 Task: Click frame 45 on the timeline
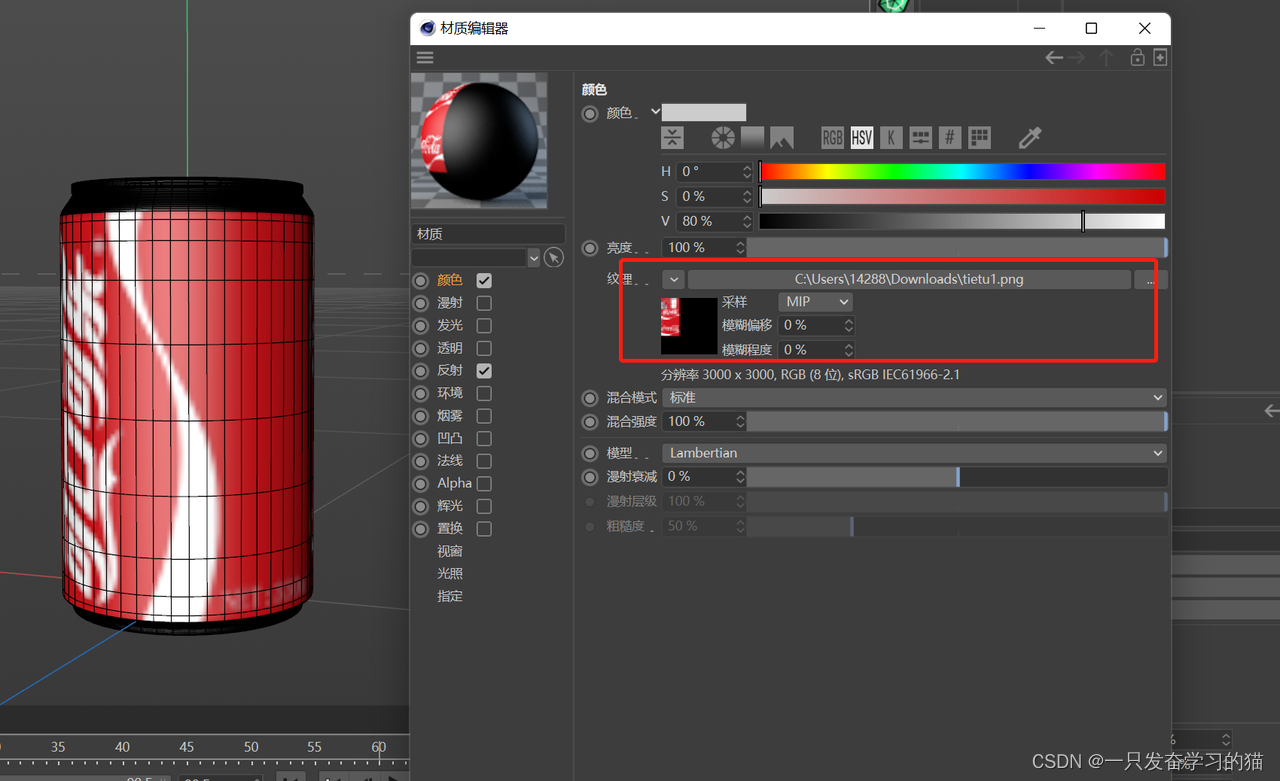tap(187, 747)
